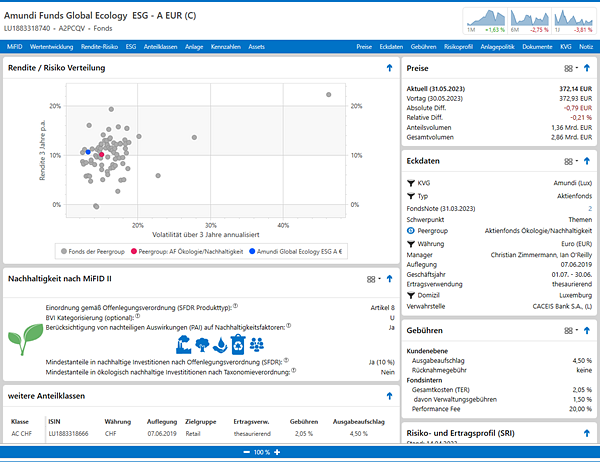Click the Klasse column header
This screenshot has height=462, width=600.
[20, 421]
